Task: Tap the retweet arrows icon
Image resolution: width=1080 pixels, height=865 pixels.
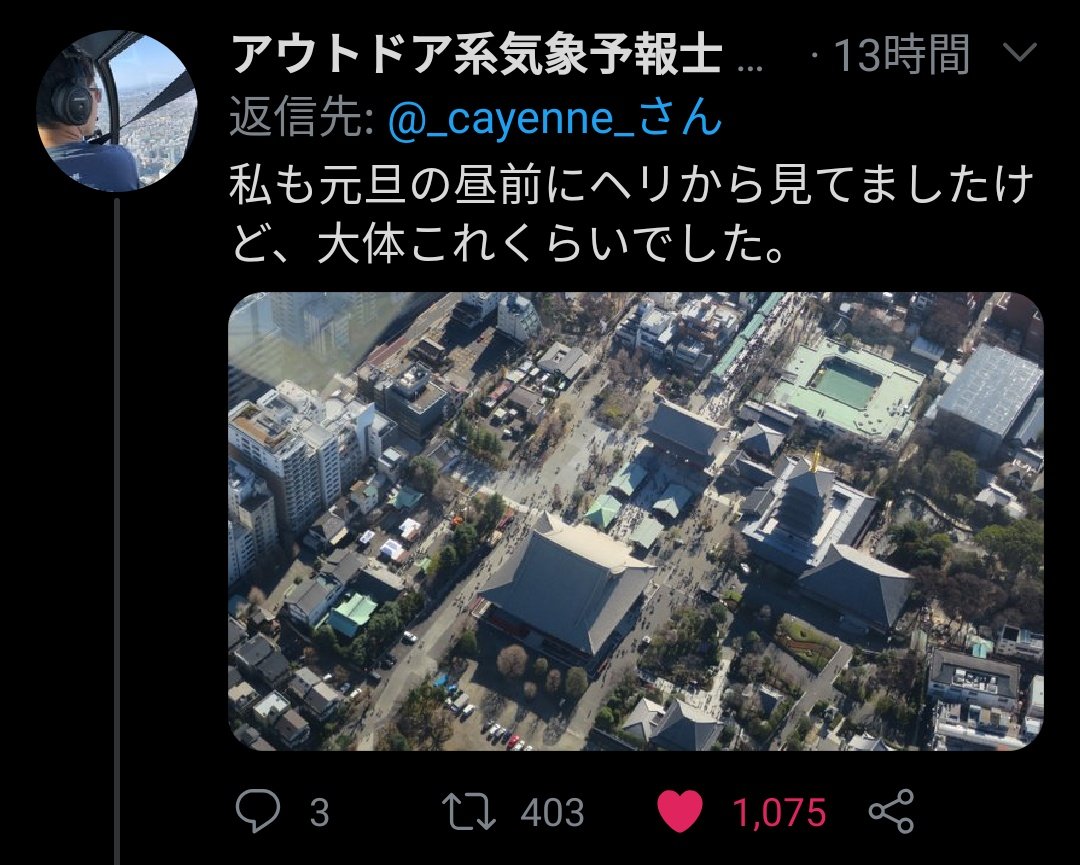Action: (x=468, y=811)
